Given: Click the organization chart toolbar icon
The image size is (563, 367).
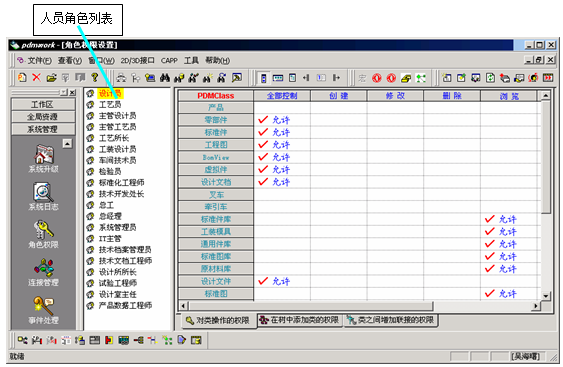Looking at the screenshot, I should pos(121,78).
